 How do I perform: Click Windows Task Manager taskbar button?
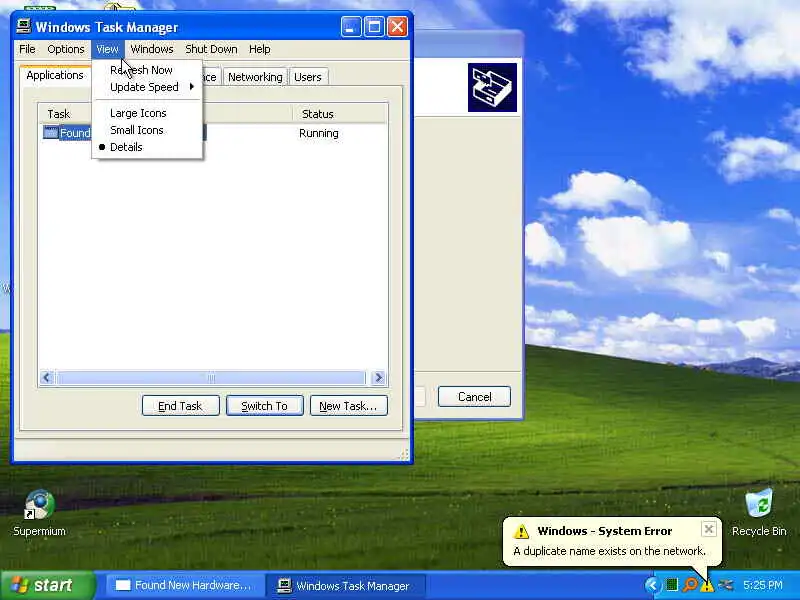[345, 585]
